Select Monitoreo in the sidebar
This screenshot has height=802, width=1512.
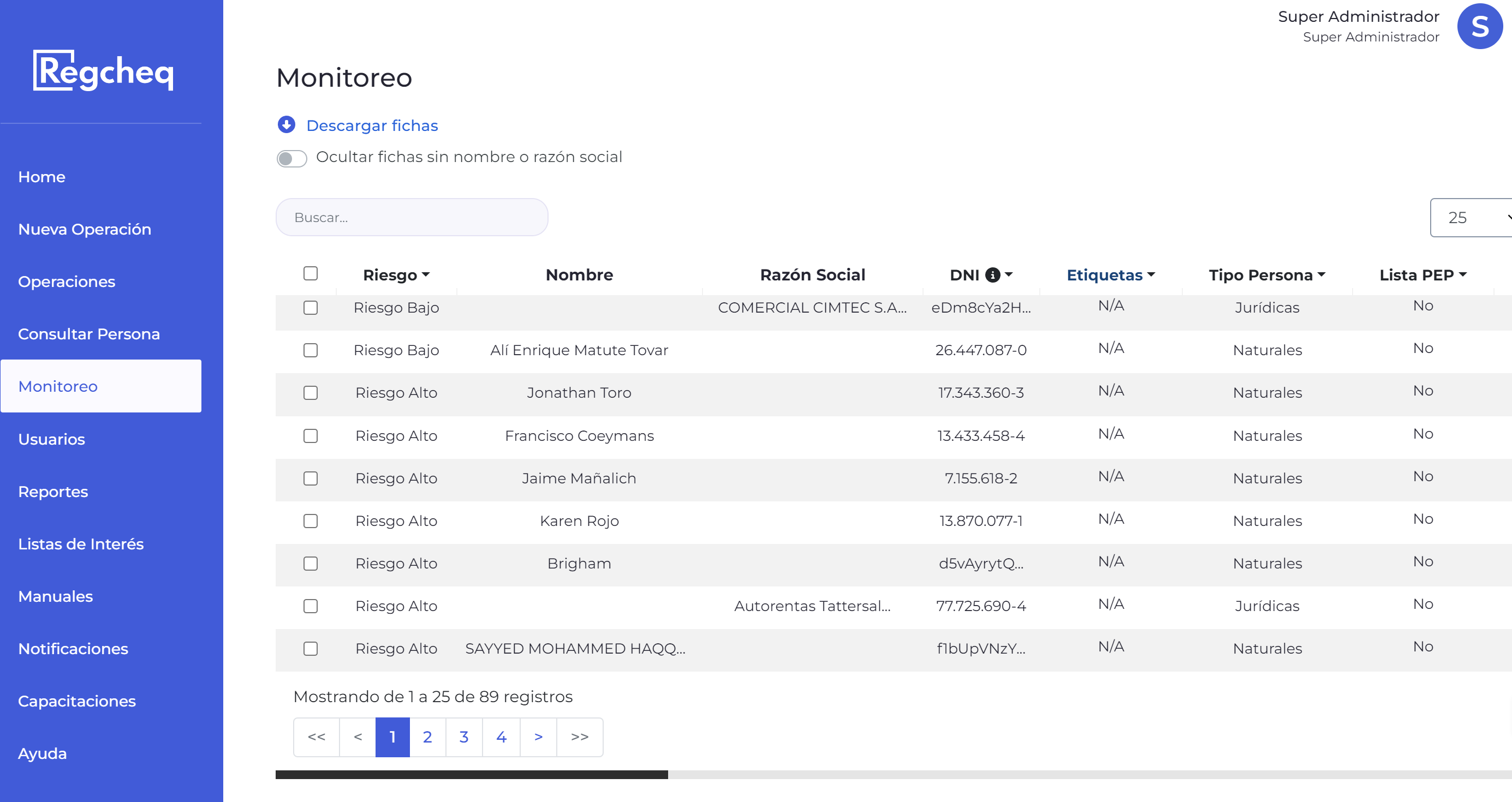tap(101, 386)
